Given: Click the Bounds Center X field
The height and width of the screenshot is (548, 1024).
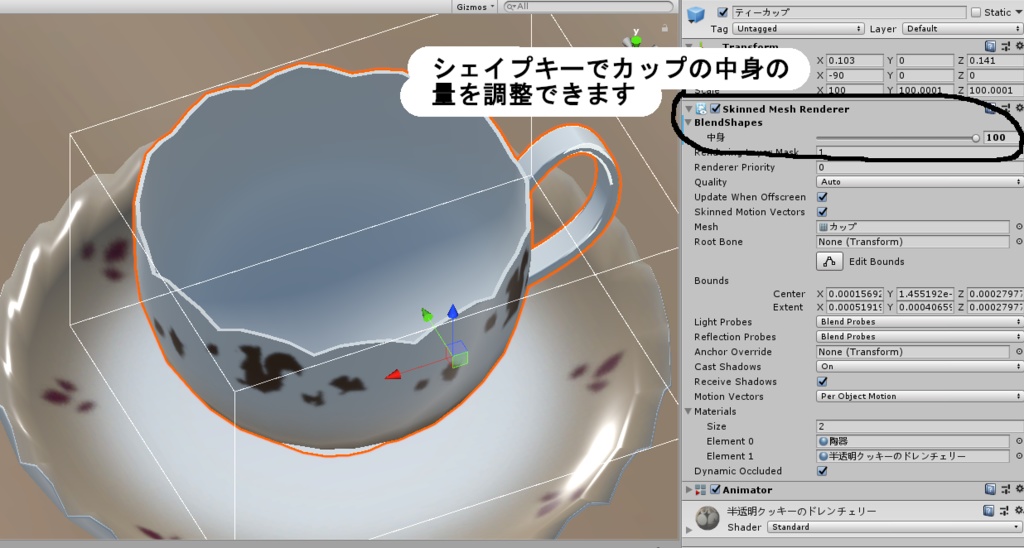Looking at the screenshot, I should [x=854, y=294].
